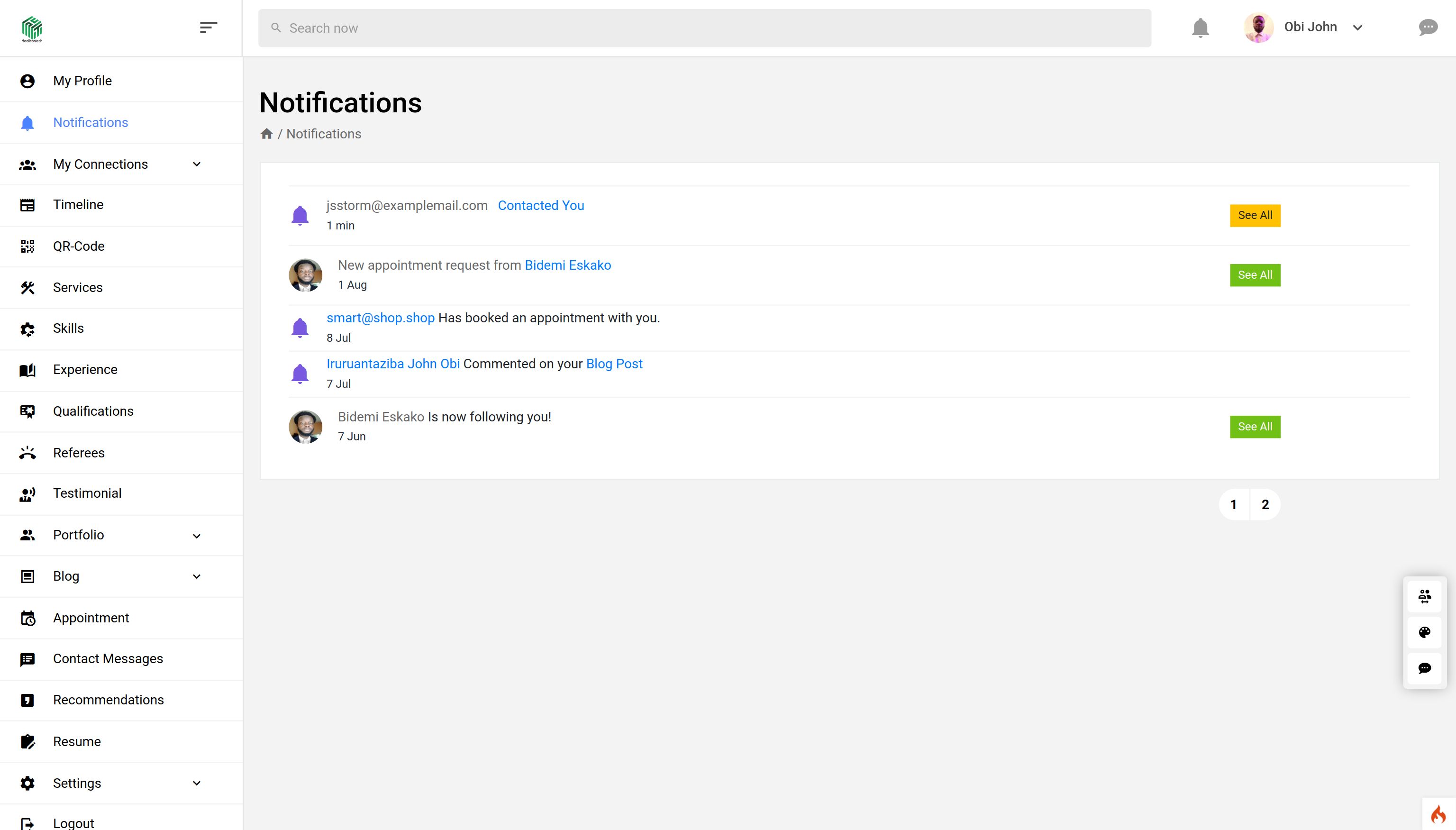
Task: Open the smart@shop.shop link
Action: [380, 318]
